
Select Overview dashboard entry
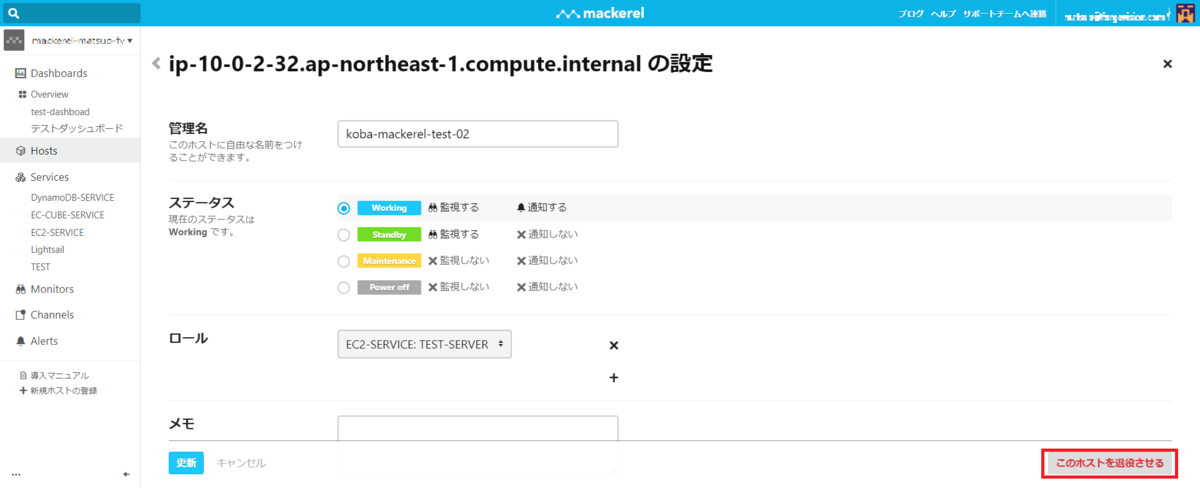[x=49, y=94]
